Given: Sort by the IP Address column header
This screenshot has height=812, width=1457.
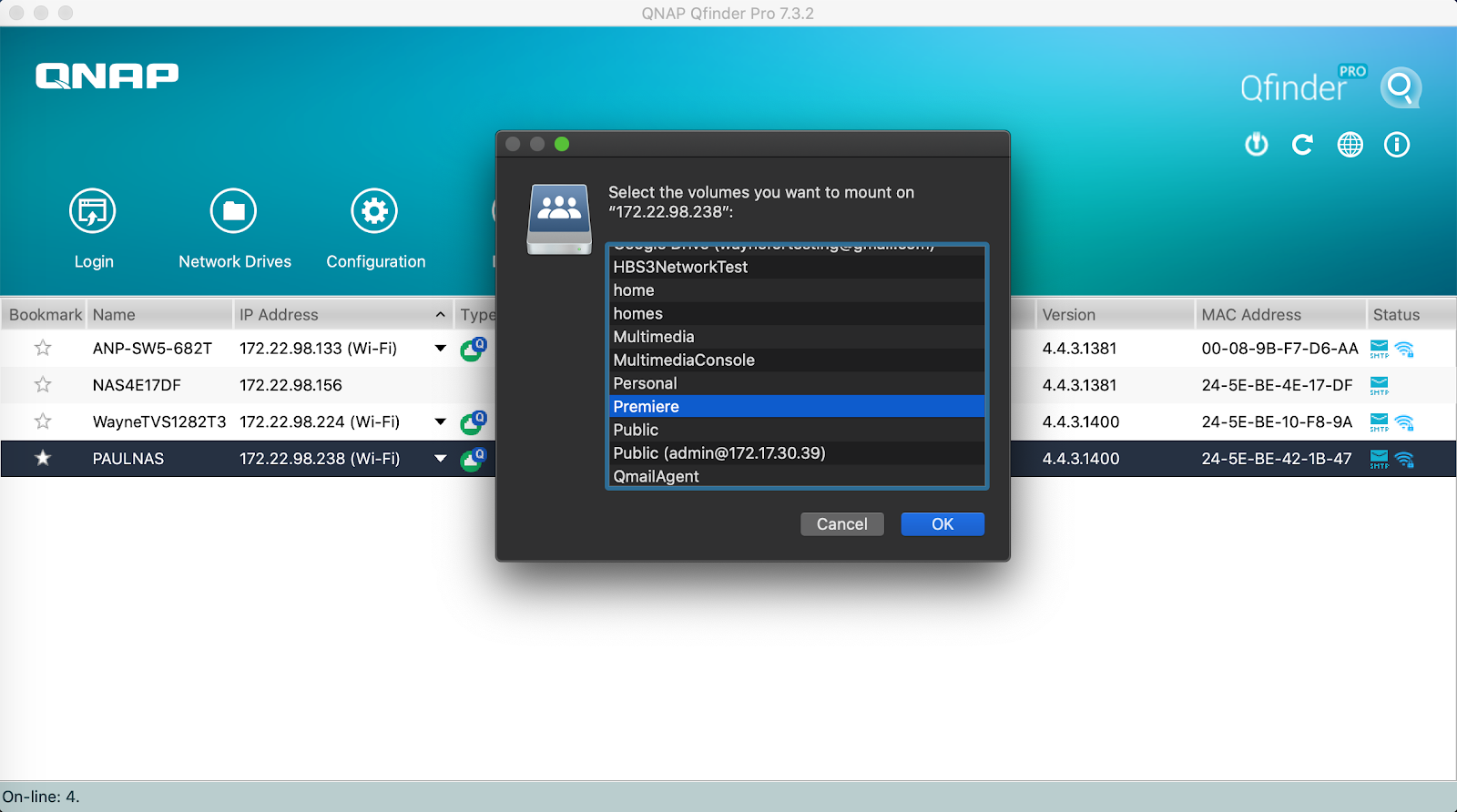Looking at the screenshot, I should pyautogui.click(x=344, y=314).
